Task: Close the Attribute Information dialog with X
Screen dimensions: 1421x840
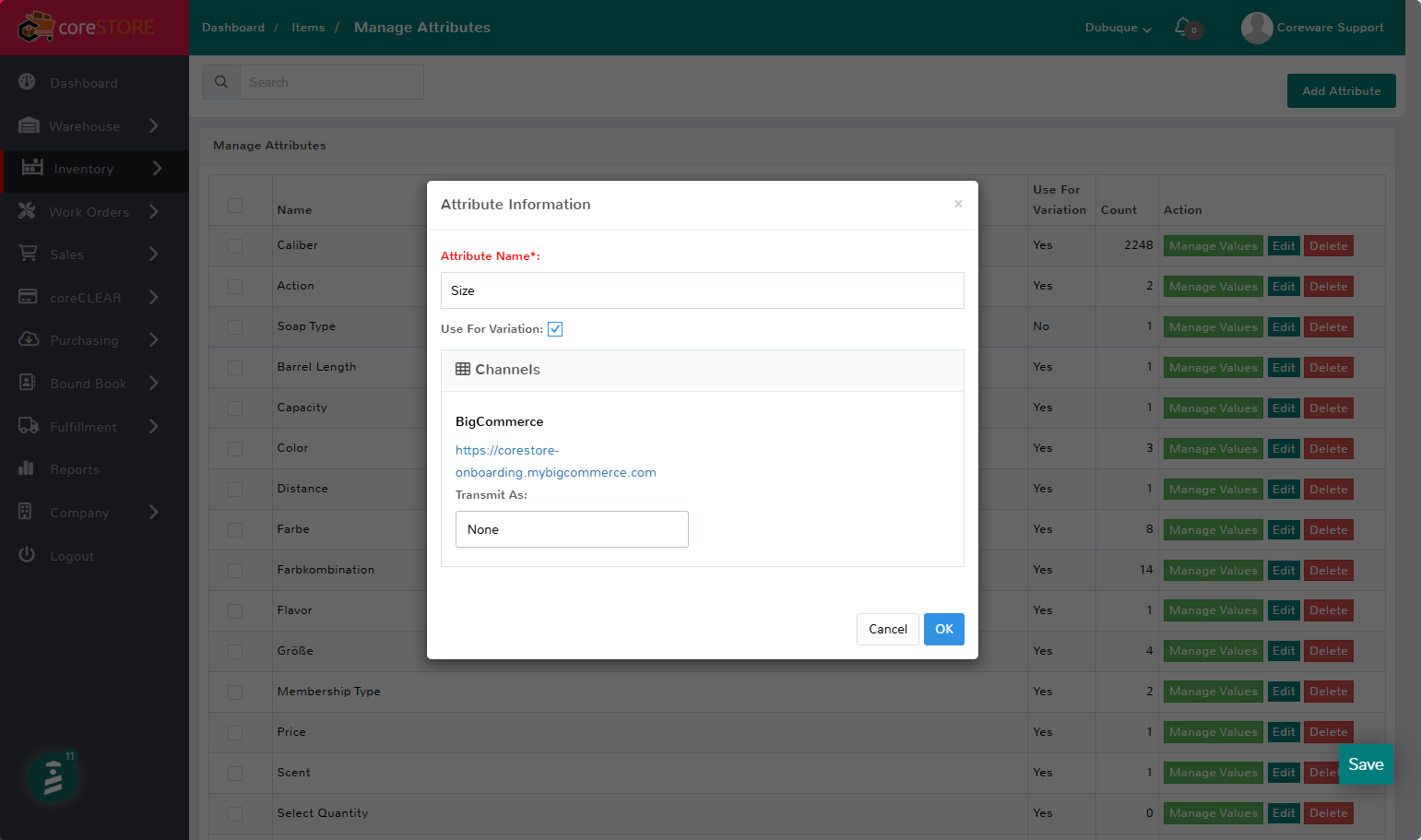Action: click(958, 204)
